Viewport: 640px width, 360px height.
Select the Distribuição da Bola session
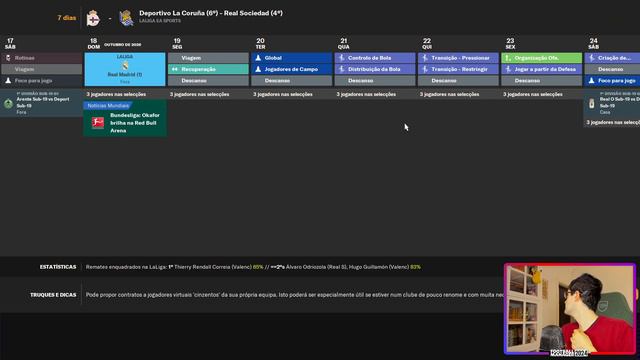click(375, 69)
